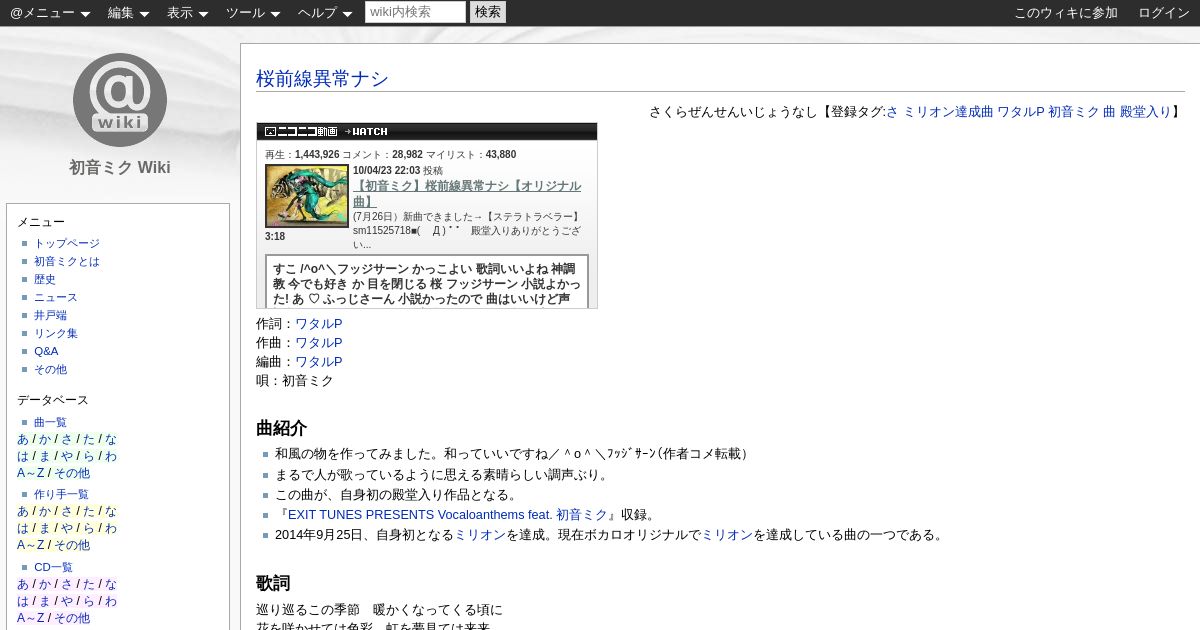The width and height of the screenshot is (1200, 630).
Task: Open トップページ in sidebar menu
Action: point(67,243)
